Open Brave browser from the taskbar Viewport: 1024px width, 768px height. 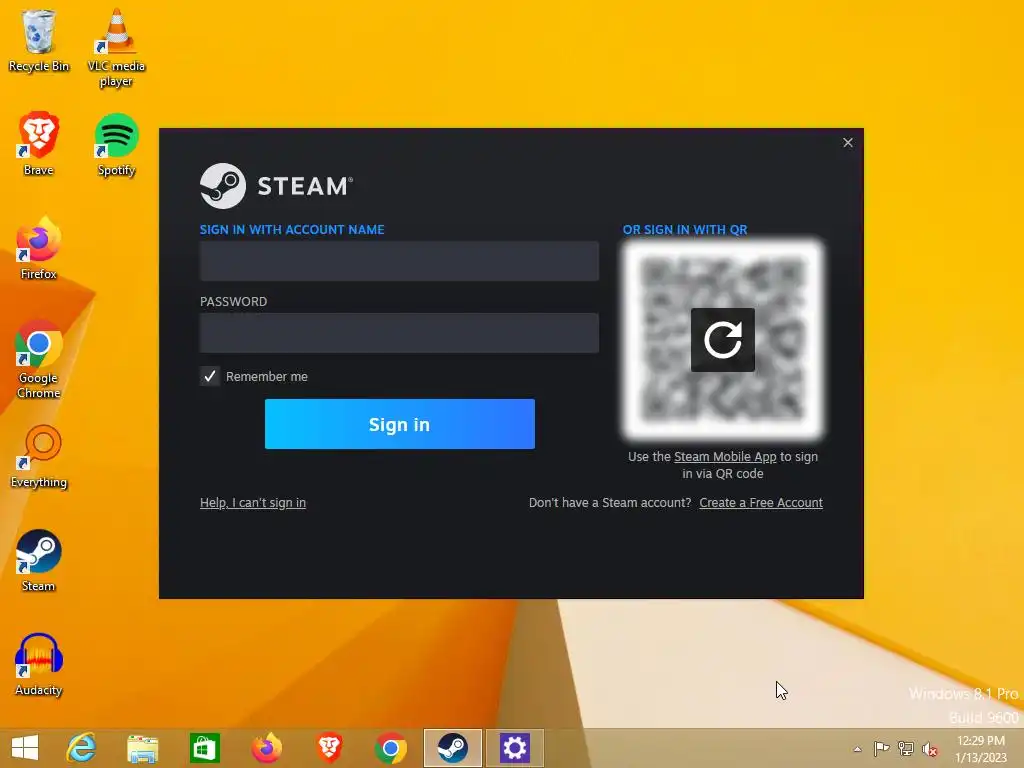[328, 748]
